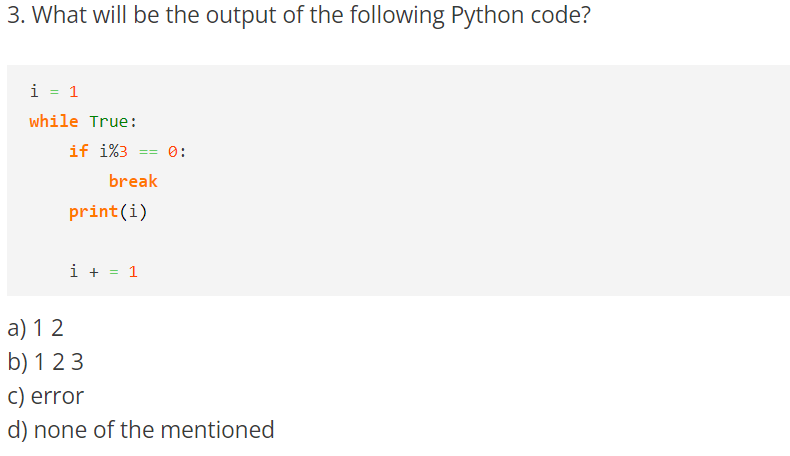
Task: Pick option d) none of the mentioned
Action: point(141,430)
